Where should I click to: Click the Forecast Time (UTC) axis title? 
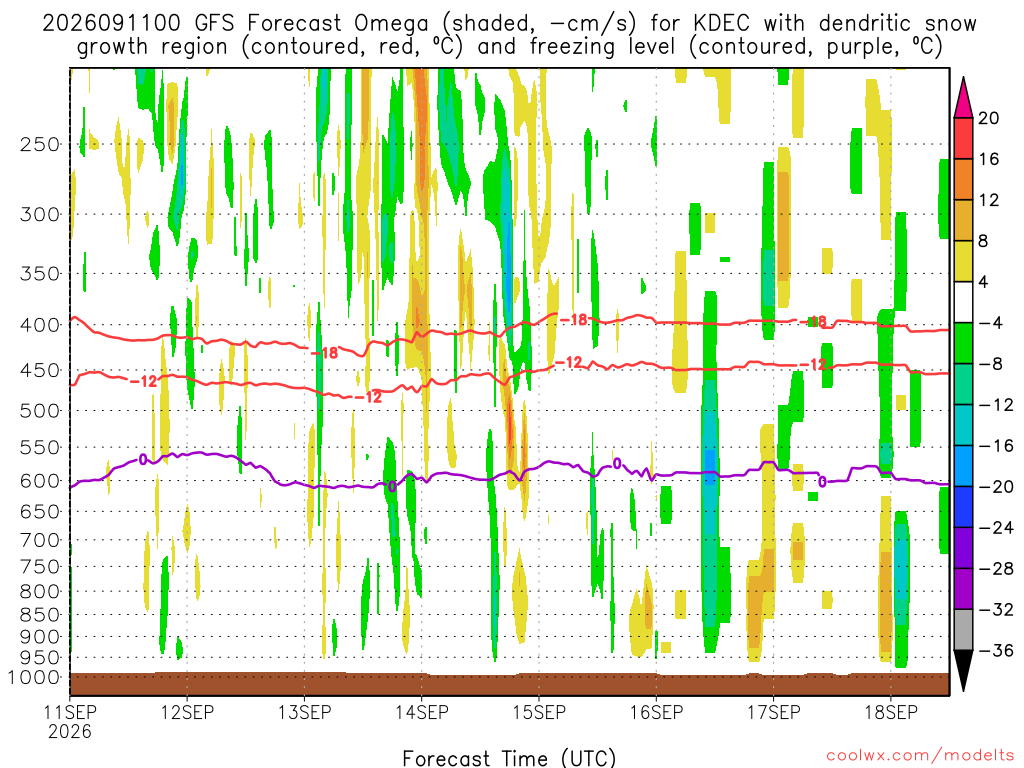pos(509,758)
